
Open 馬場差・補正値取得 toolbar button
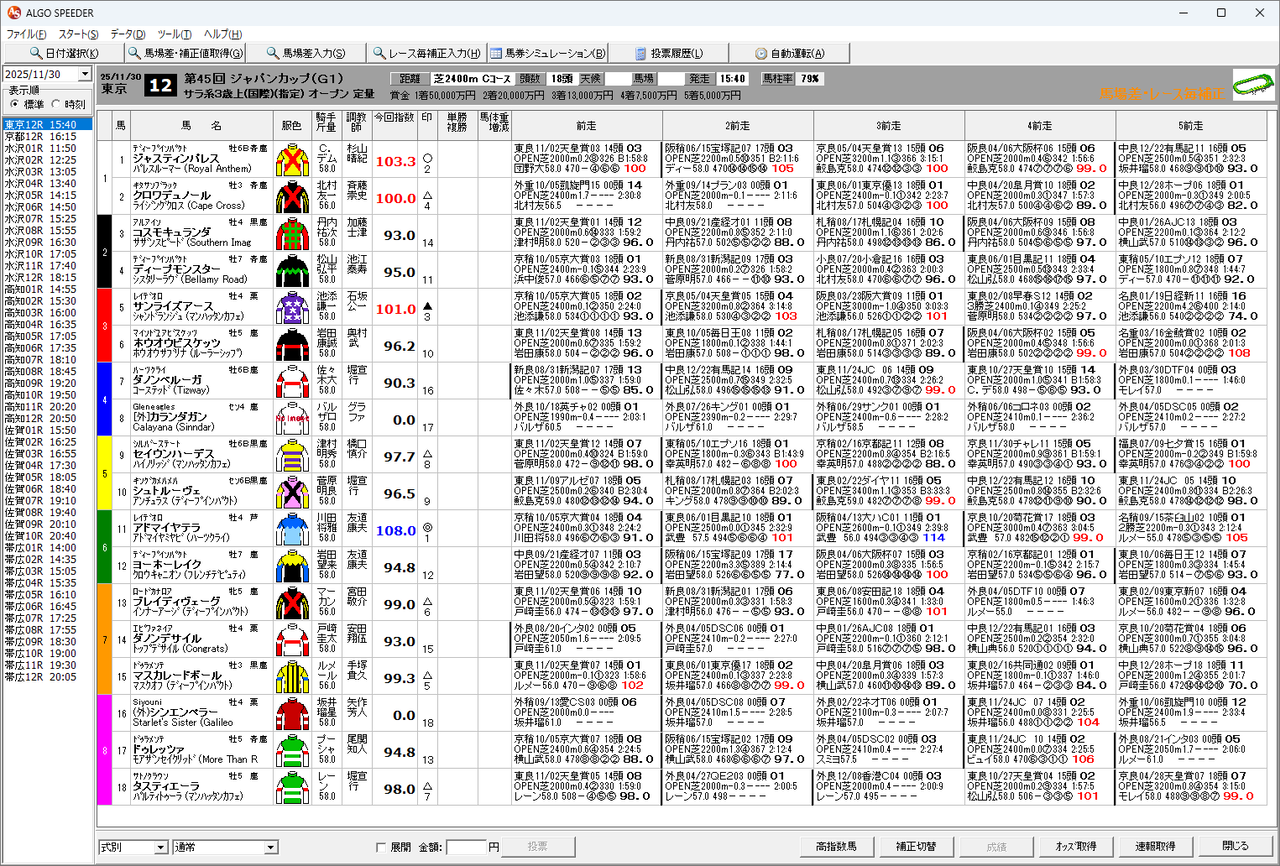click(185, 53)
